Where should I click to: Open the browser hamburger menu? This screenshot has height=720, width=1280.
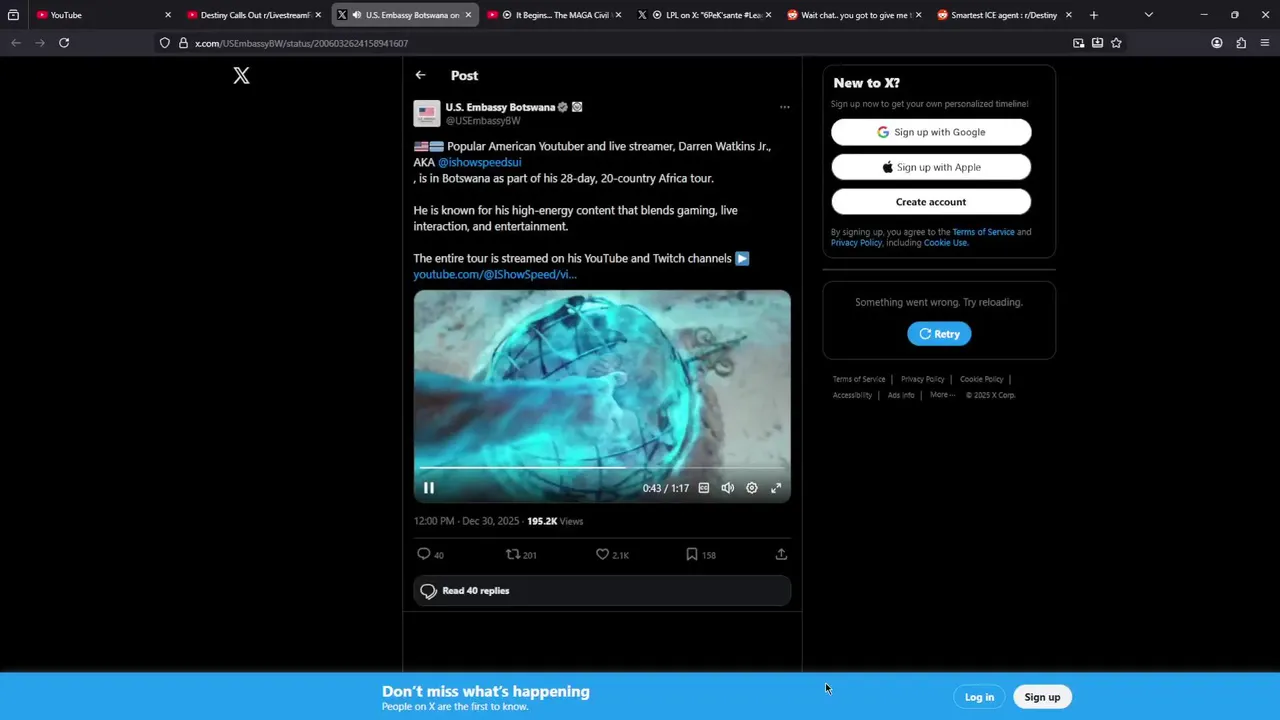[x=1265, y=43]
